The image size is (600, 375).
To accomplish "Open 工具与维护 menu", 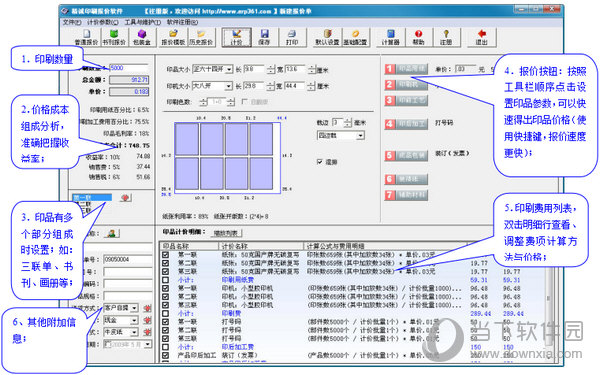I will point(142,22).
